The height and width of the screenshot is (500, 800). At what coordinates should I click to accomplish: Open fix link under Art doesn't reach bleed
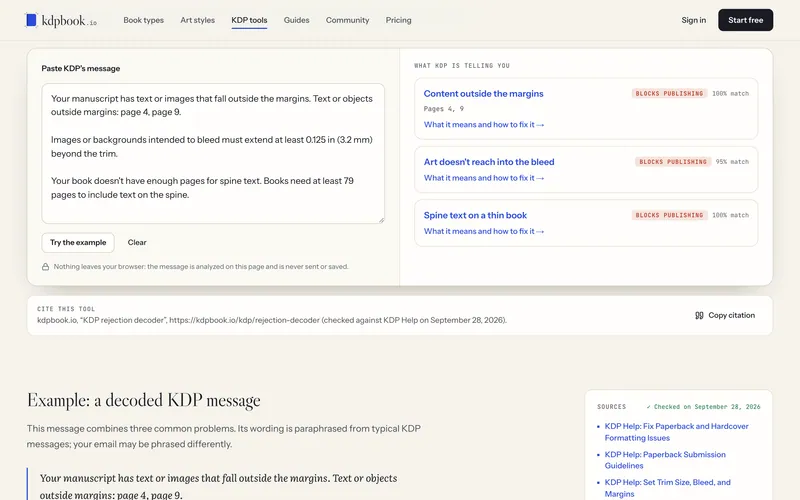[x=484, y=178]
